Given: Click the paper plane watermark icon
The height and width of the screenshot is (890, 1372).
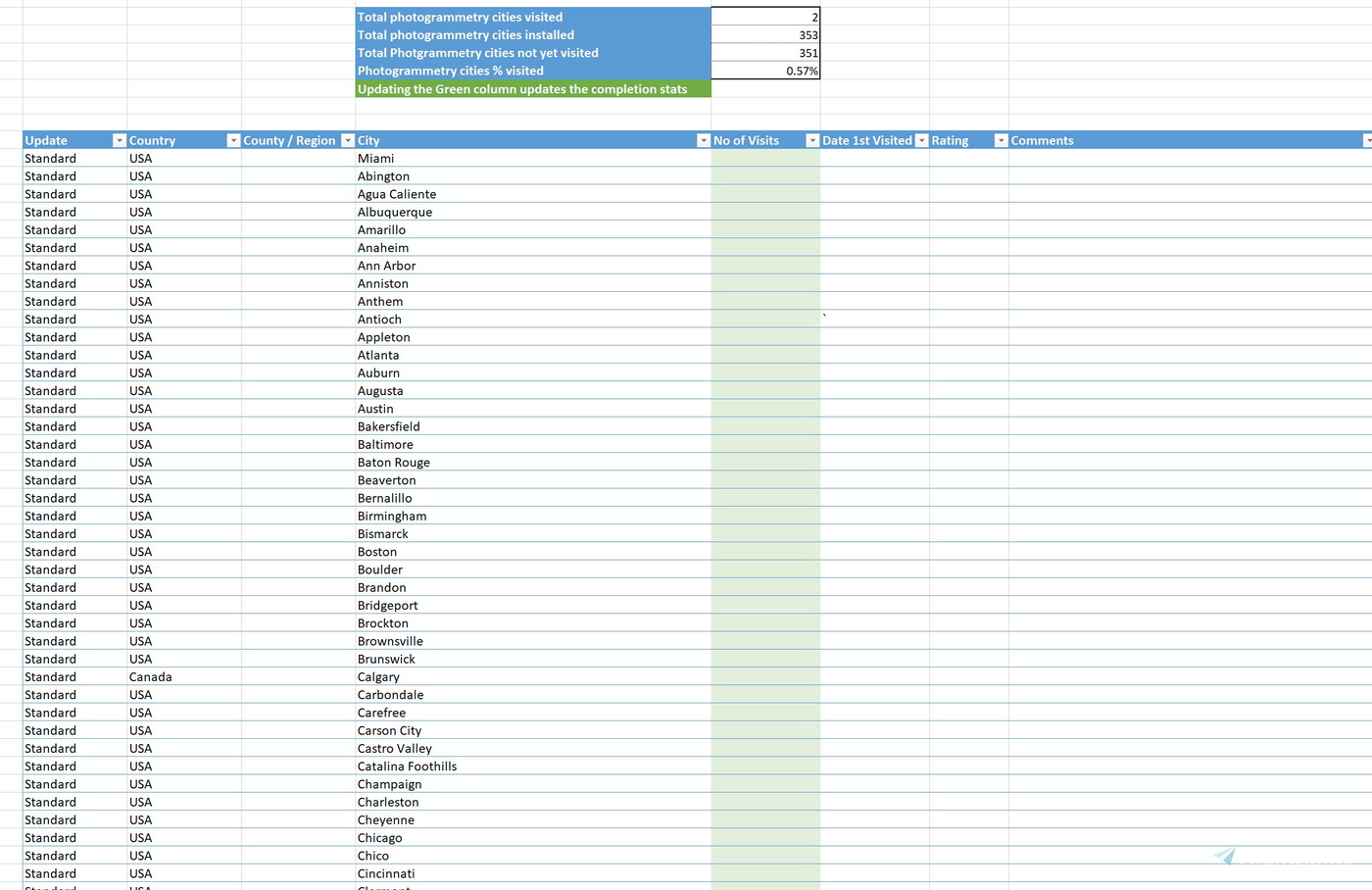Looking at the screenshot, I should [1225, 855].
